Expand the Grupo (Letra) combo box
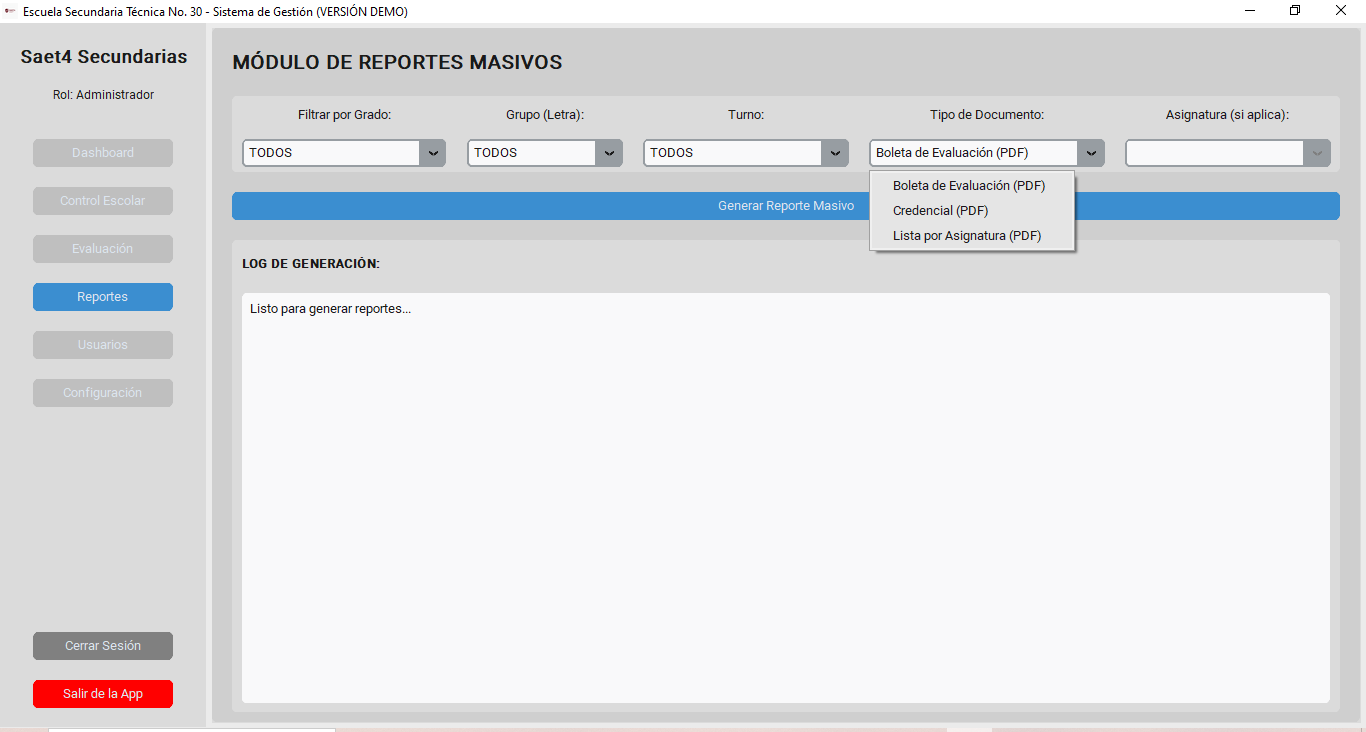This screenshot has height=732, width=1366. pyautogui.click(x=609, y=152)
